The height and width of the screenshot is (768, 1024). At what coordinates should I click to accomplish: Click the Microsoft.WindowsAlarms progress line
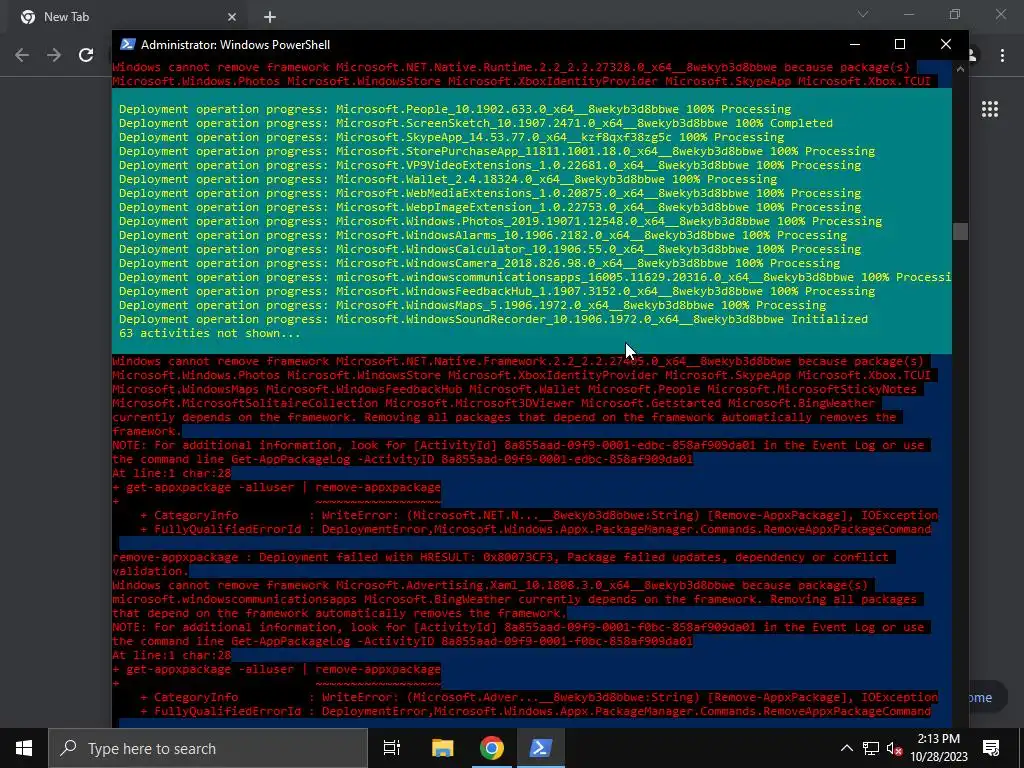(483, 235)
